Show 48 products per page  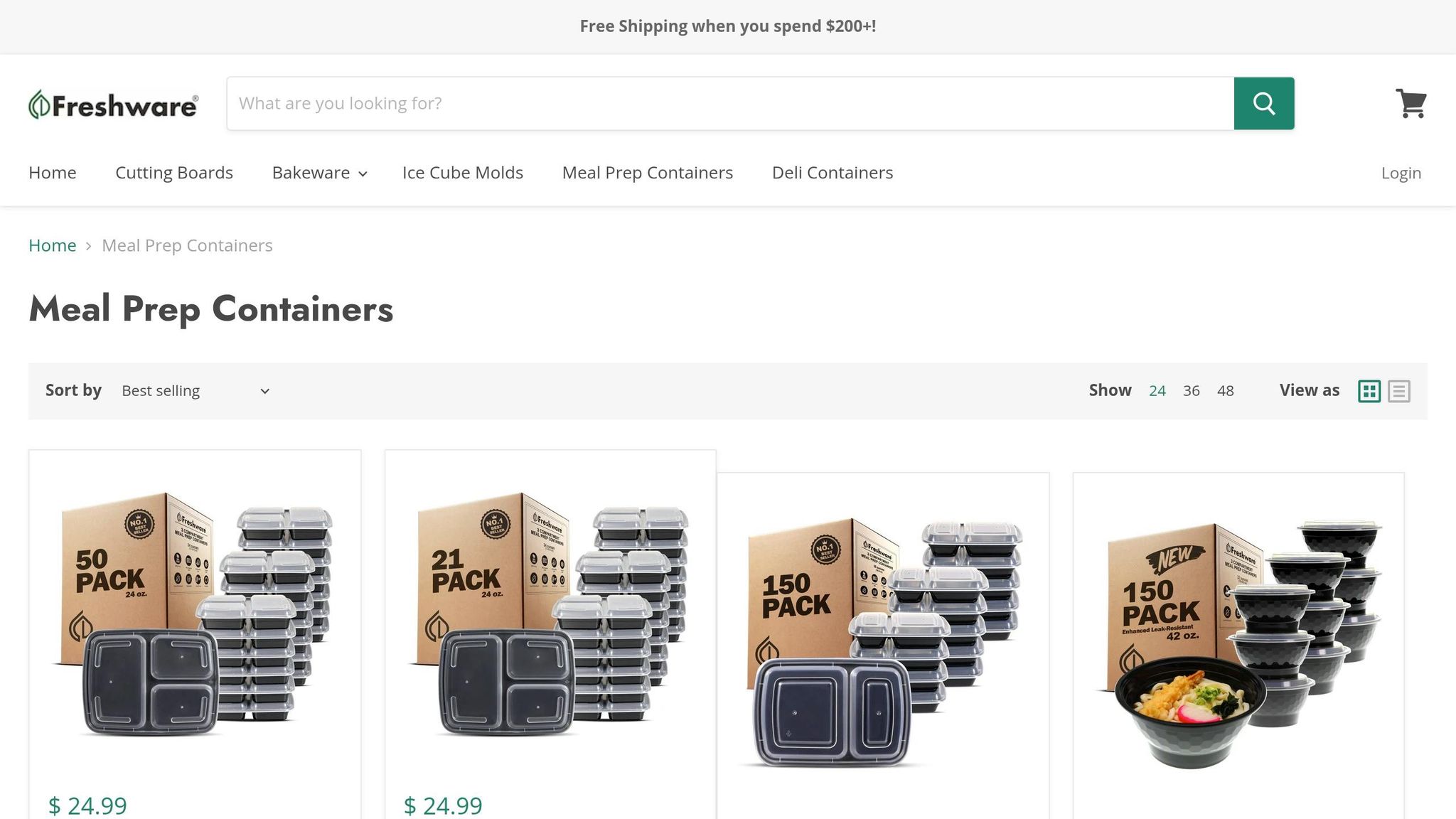coord(1225,391)
